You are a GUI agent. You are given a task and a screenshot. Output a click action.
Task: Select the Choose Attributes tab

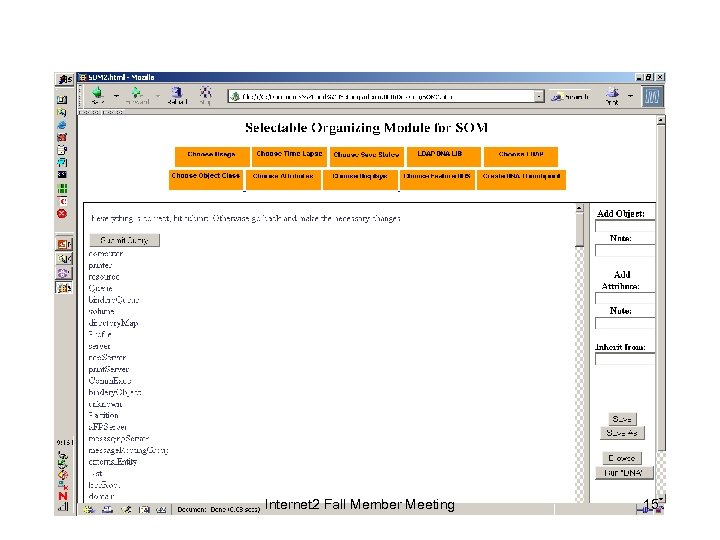(283, 180)
